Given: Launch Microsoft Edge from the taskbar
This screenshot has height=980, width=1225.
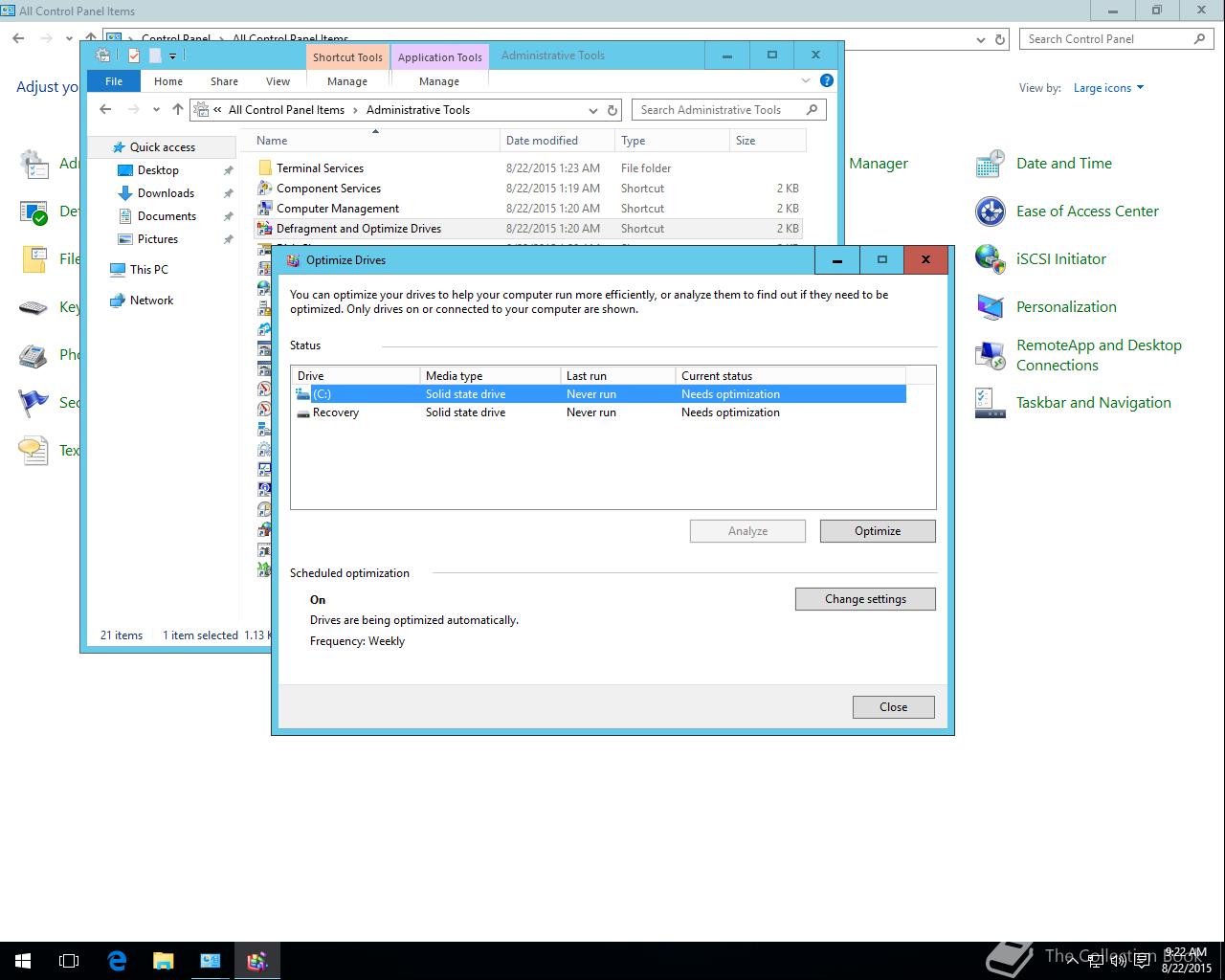Looking at the screenshot, I should [x=117, y=961].
